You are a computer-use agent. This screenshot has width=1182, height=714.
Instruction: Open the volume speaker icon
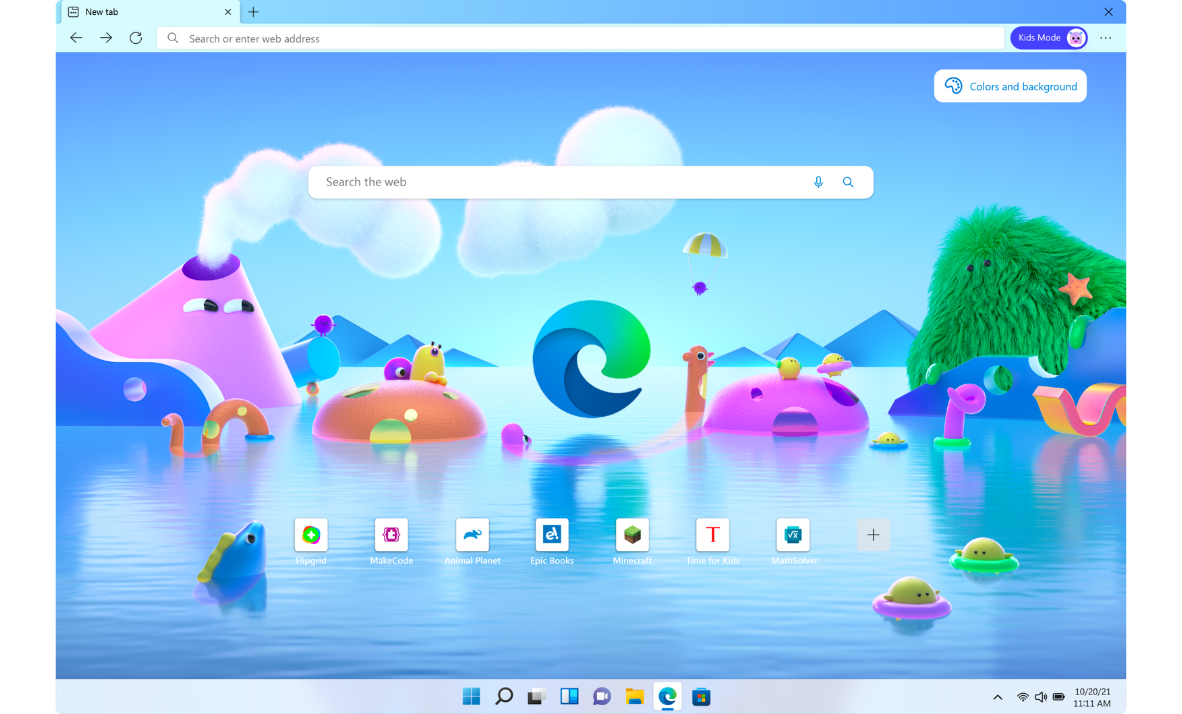[x=1040, y=697]
